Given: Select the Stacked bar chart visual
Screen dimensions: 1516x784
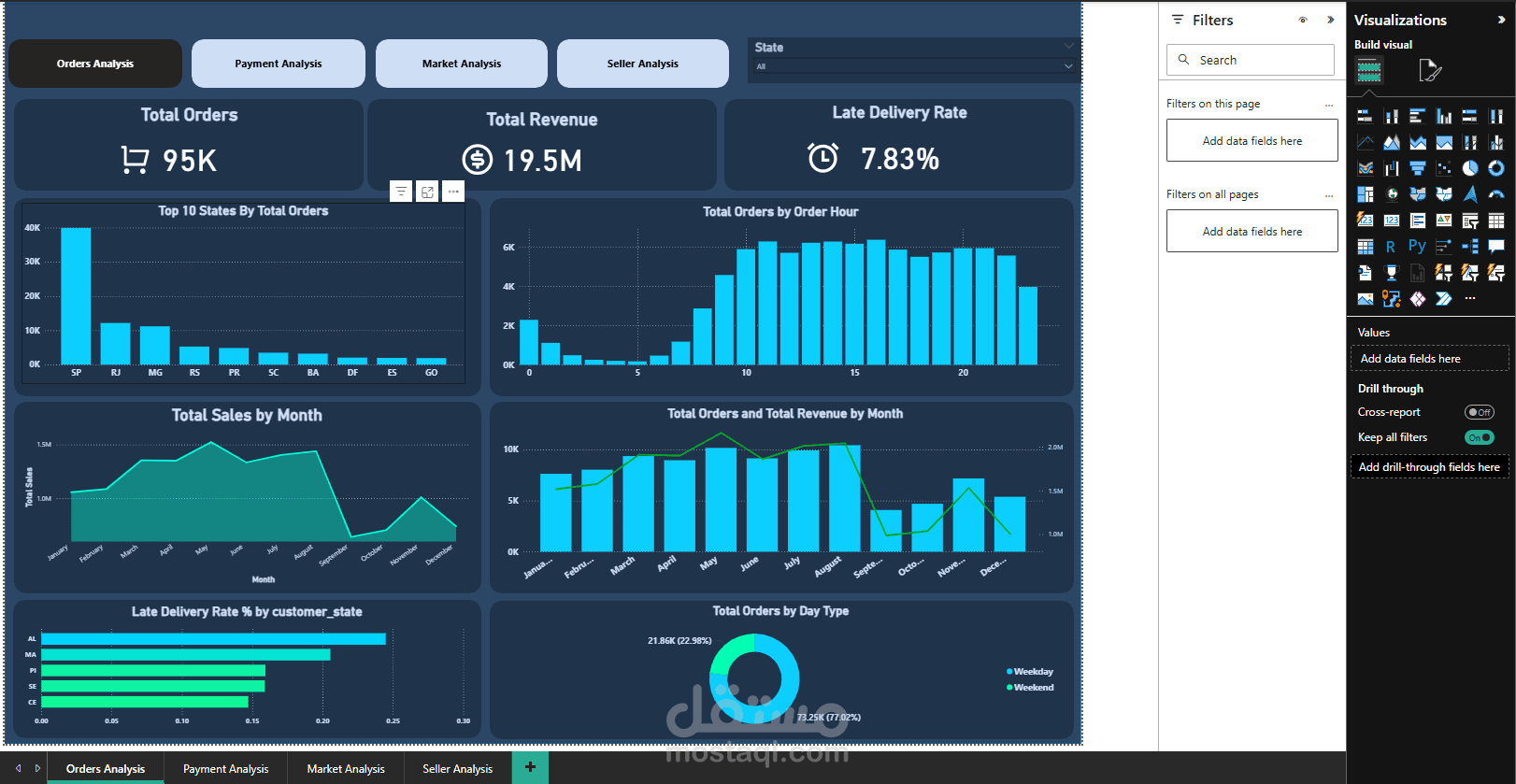Looking at the screenshot, I should 1366,116.
